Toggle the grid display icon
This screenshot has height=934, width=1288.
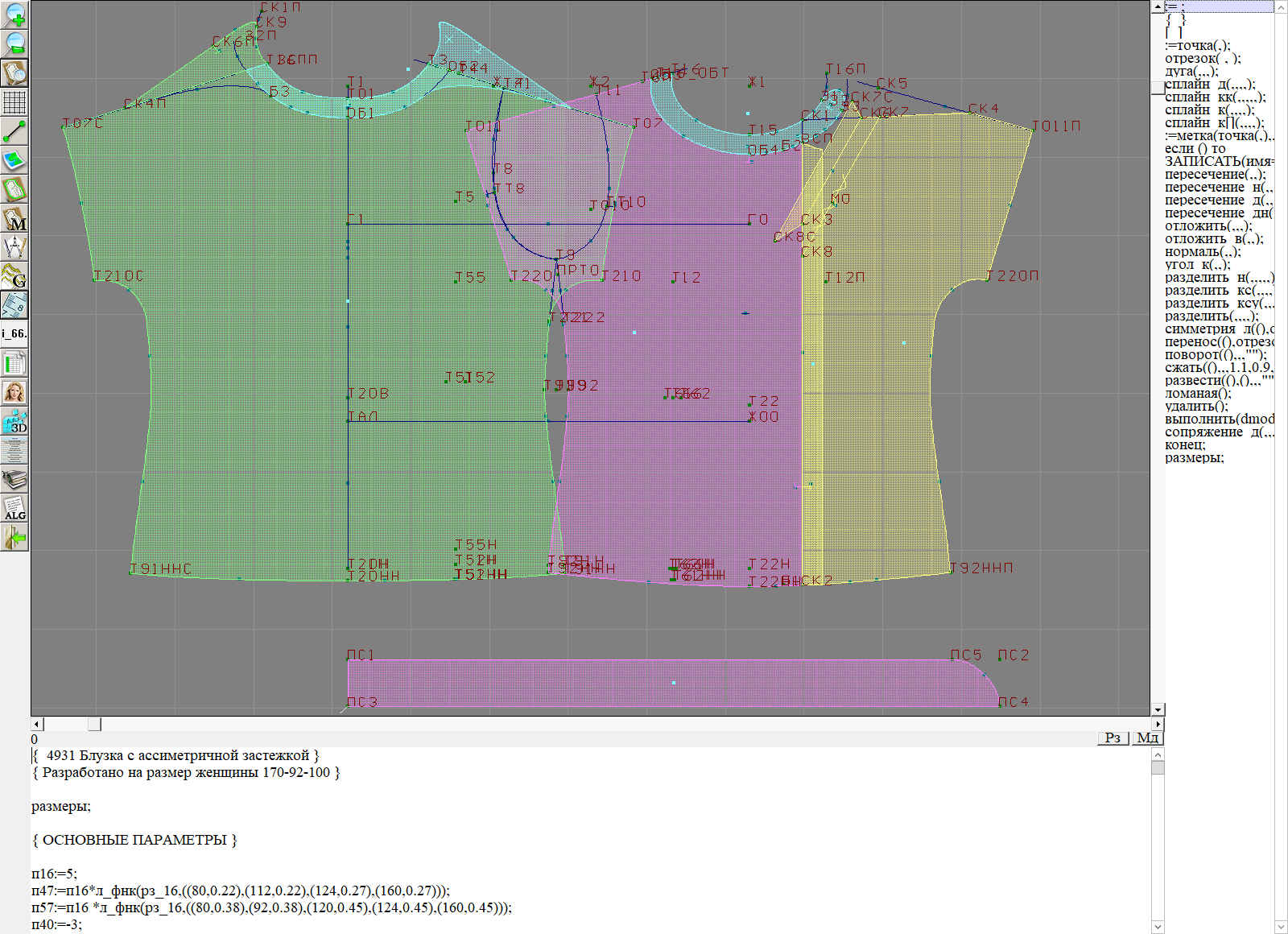coord(14,102)
